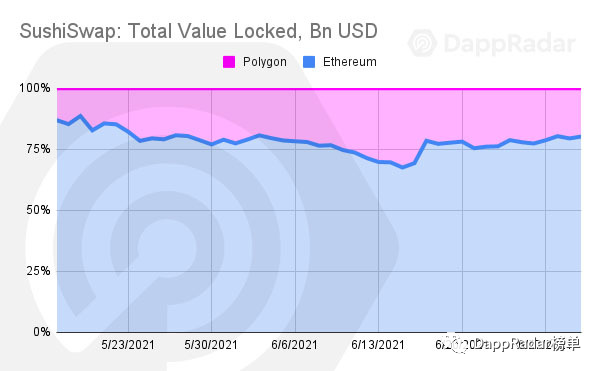Click the blue Ethereum legend swatch
Screen dimensions: 600x371
309,62
